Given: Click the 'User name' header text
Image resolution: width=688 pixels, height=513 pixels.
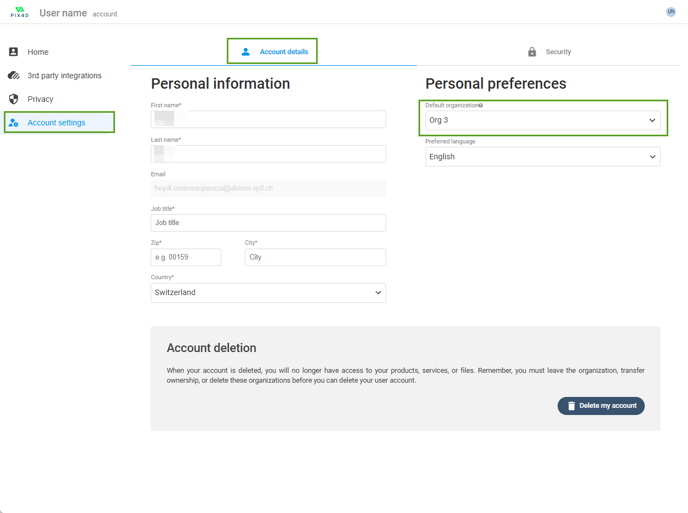Looking at the screenshot, I should pos(63,13).
